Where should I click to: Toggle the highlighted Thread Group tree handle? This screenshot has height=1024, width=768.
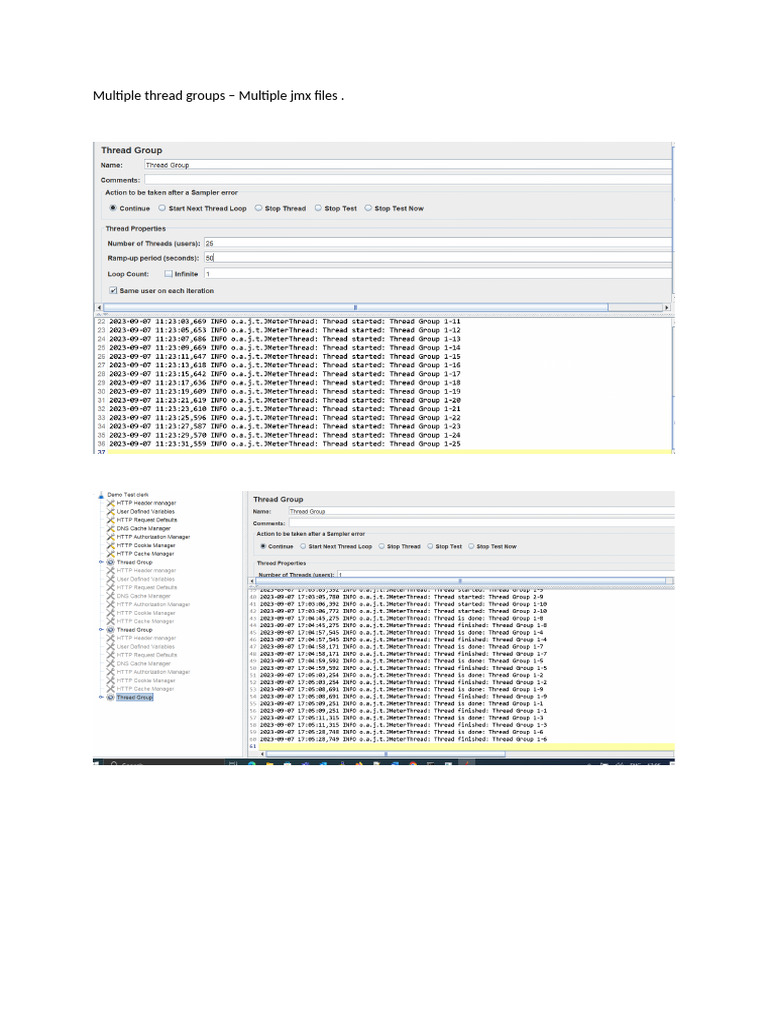[101, 697]
